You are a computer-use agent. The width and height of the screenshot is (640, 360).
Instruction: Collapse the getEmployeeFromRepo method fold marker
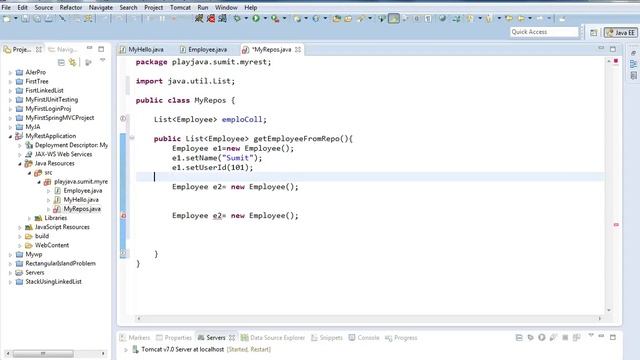point(131,138)
